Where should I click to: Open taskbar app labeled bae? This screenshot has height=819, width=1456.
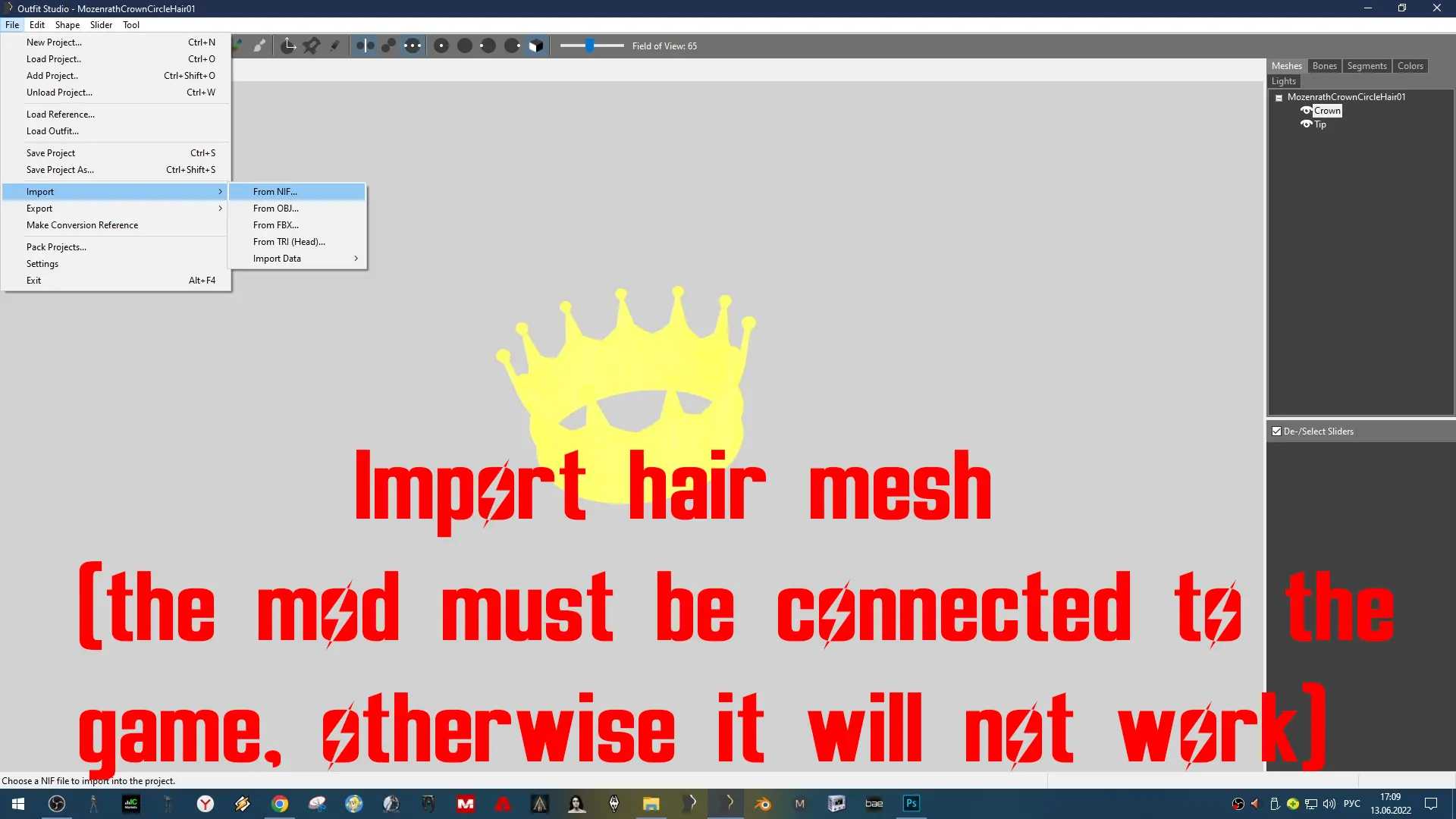click(x=874, y=804)
